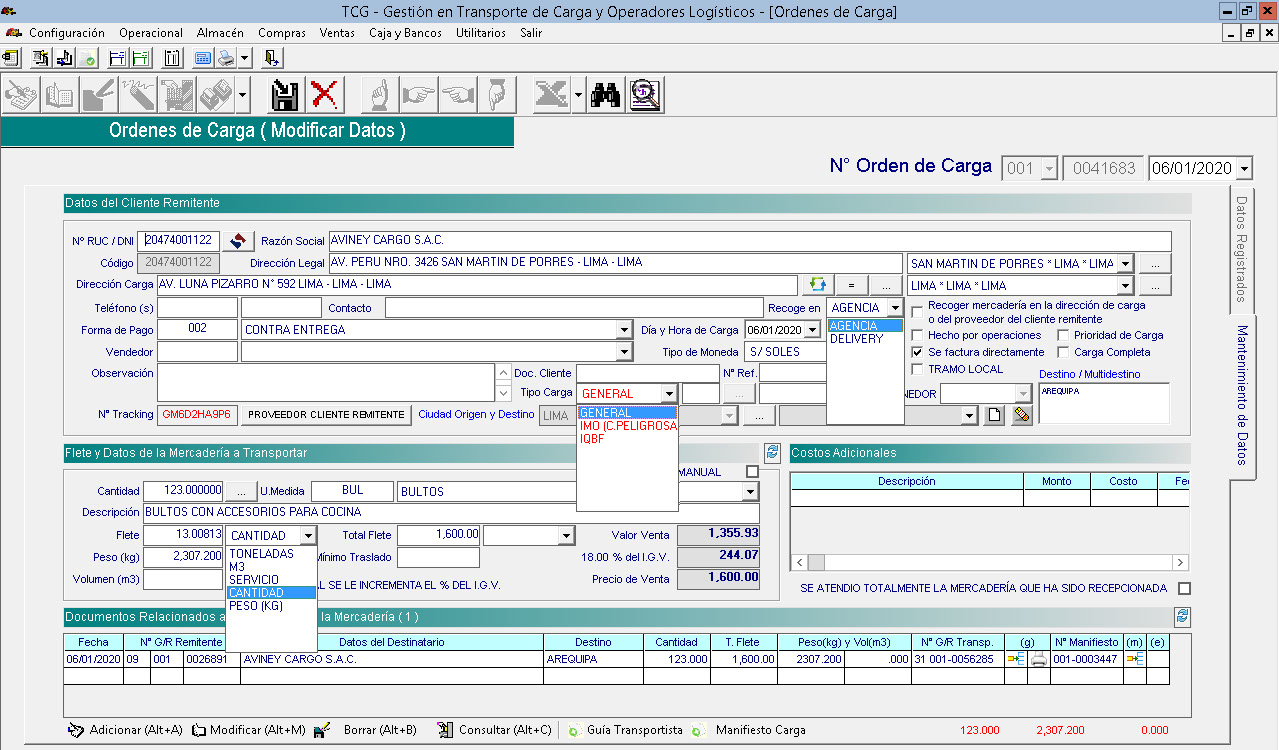
Task: Click PROVEEDOR CLIENTE REMITENTE button
Action: (326, 415)
